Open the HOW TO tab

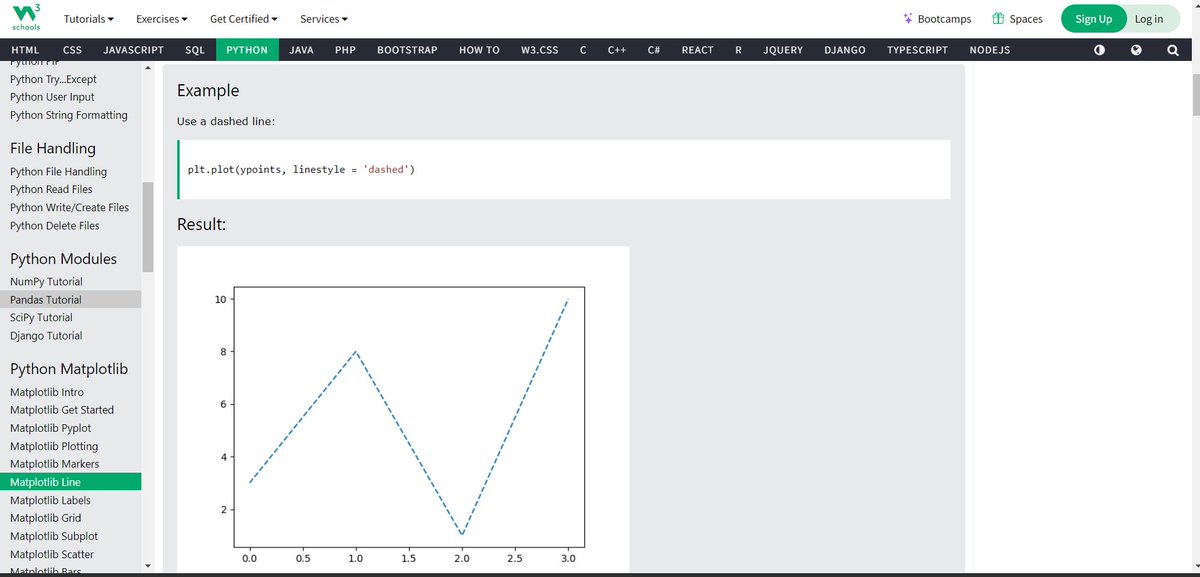pyautogui.click(x=479, y=50)
